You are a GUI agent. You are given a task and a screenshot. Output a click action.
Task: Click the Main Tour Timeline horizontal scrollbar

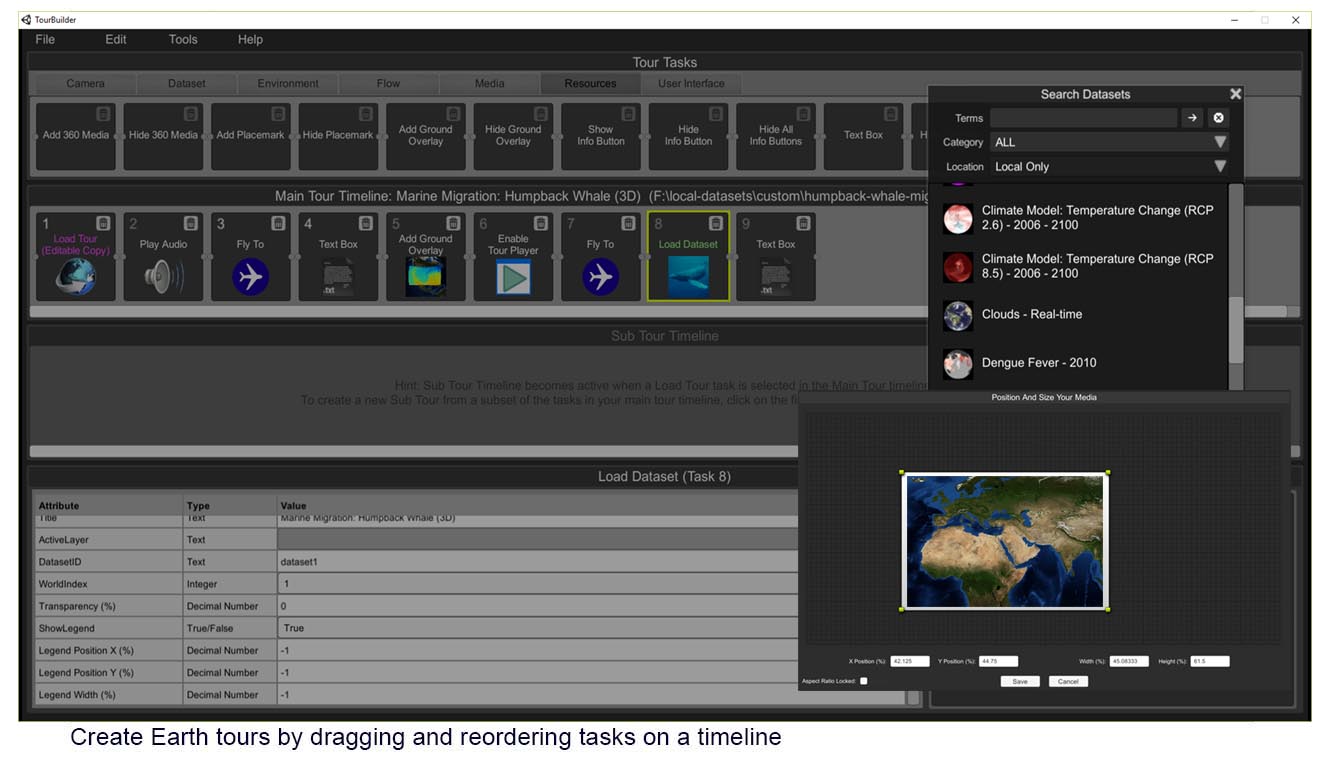pyautogui.click(x=660, y=311)
